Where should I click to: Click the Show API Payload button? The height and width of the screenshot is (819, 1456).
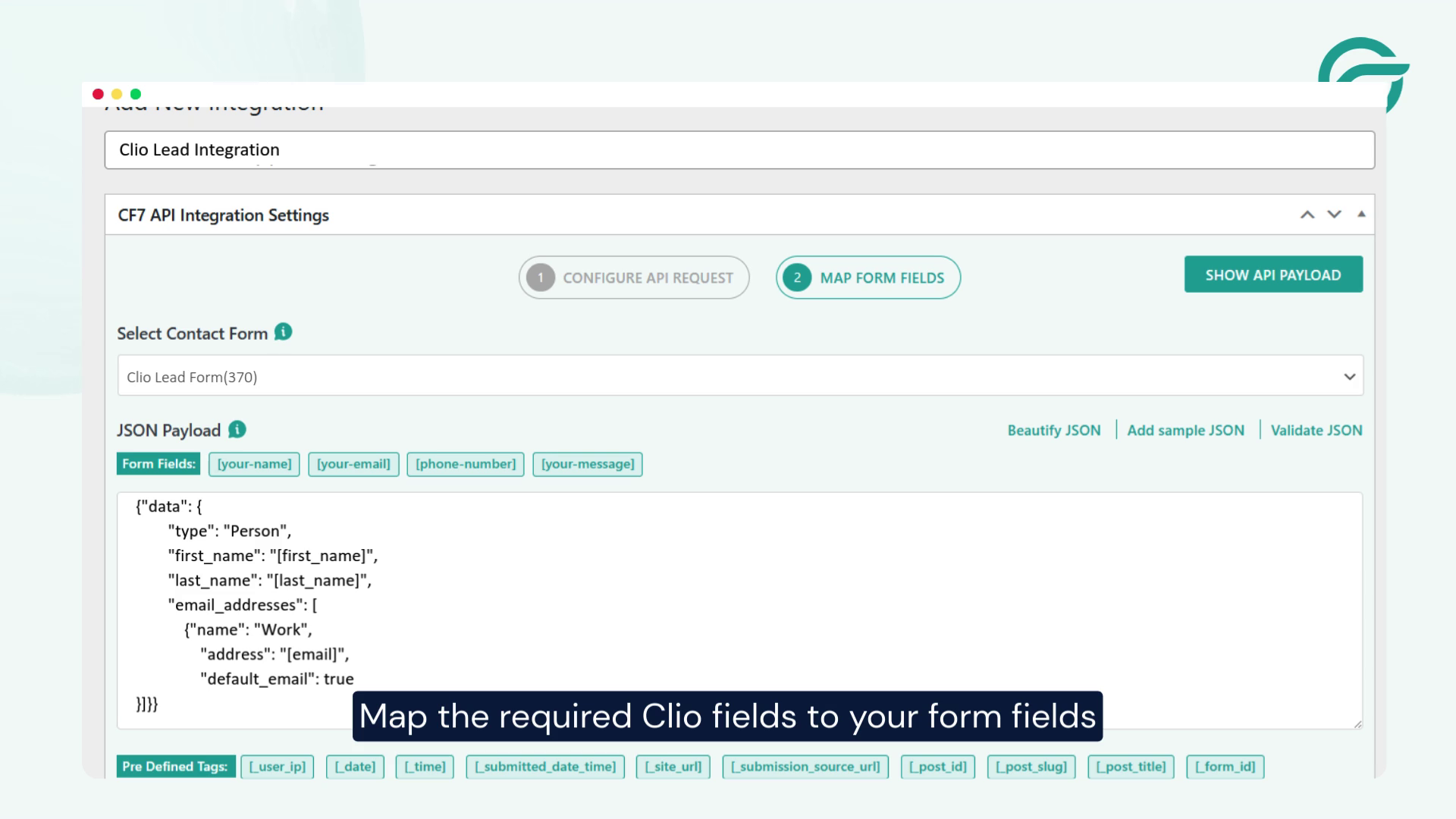tap(1273, 275)
